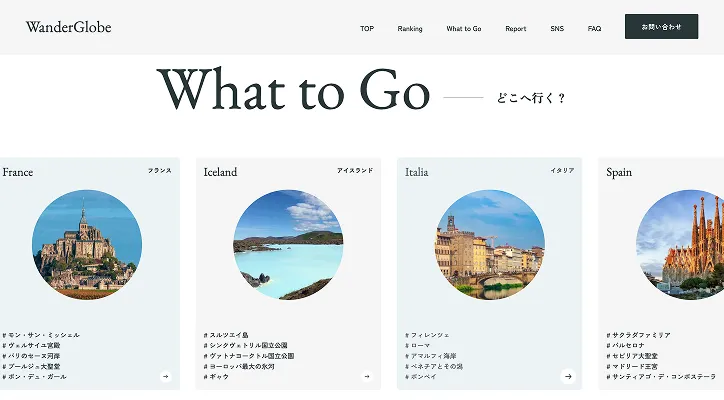Click the France card title
724x400 pixels.
click(18, 172)
